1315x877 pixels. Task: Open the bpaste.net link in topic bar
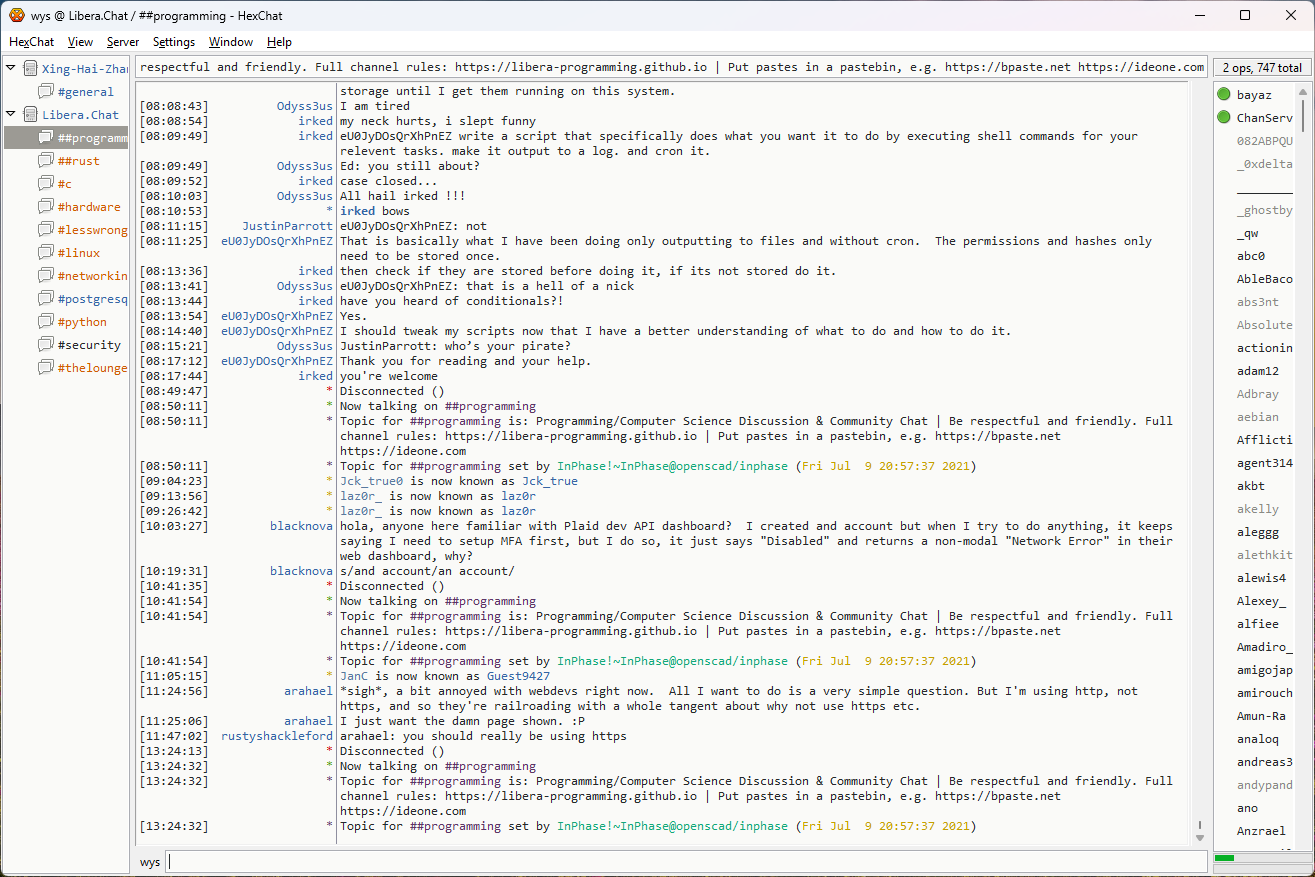point(1007,67)
